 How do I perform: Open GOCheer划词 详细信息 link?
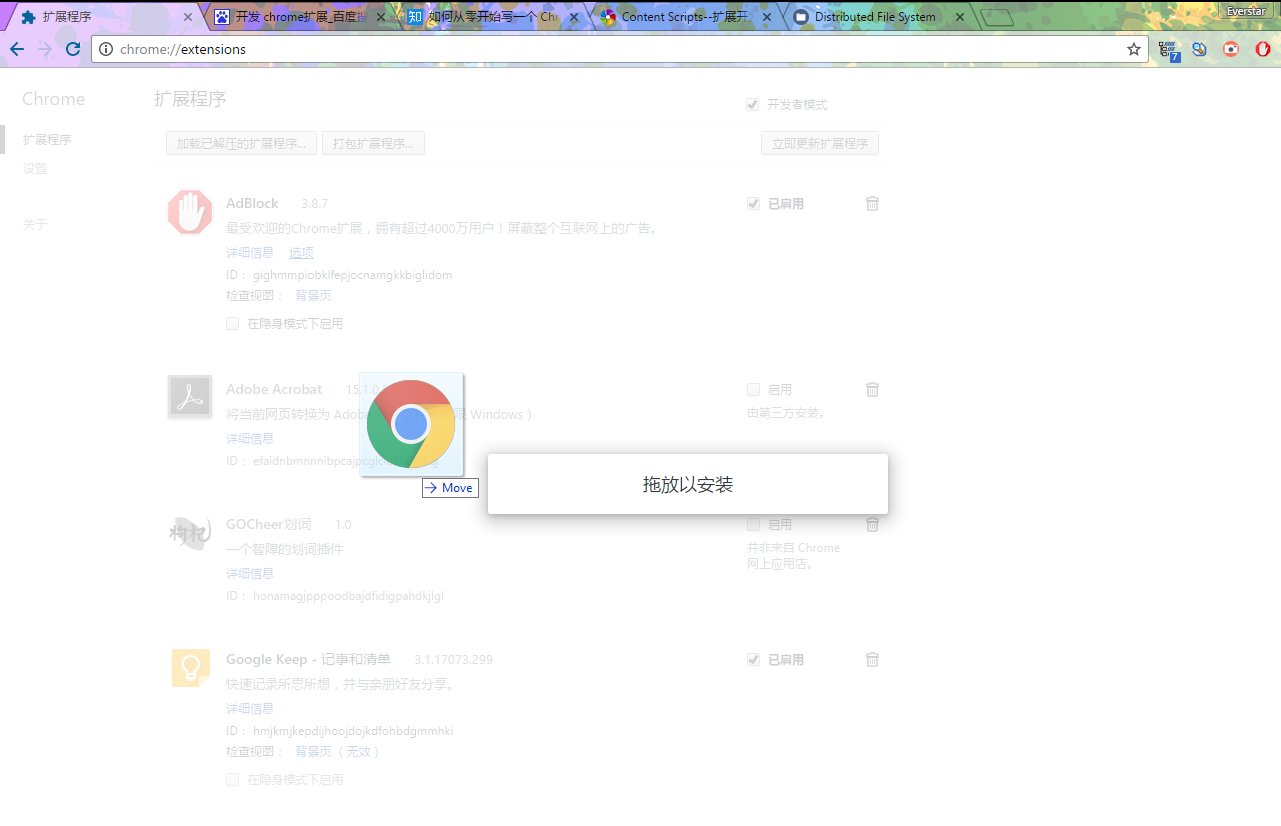(x=250, y=573)
